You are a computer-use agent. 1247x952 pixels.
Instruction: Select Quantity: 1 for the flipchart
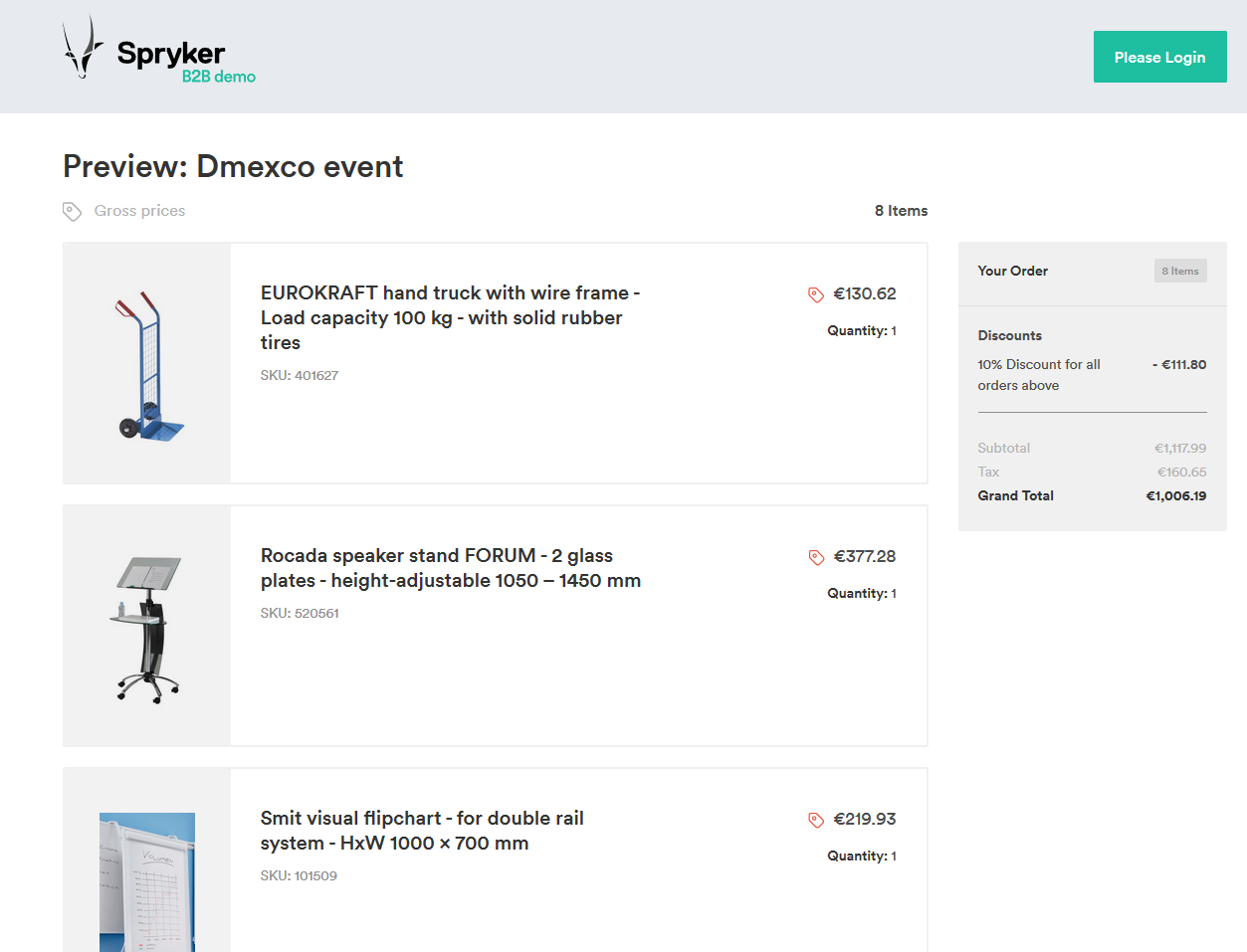click(x=862, y=856)
